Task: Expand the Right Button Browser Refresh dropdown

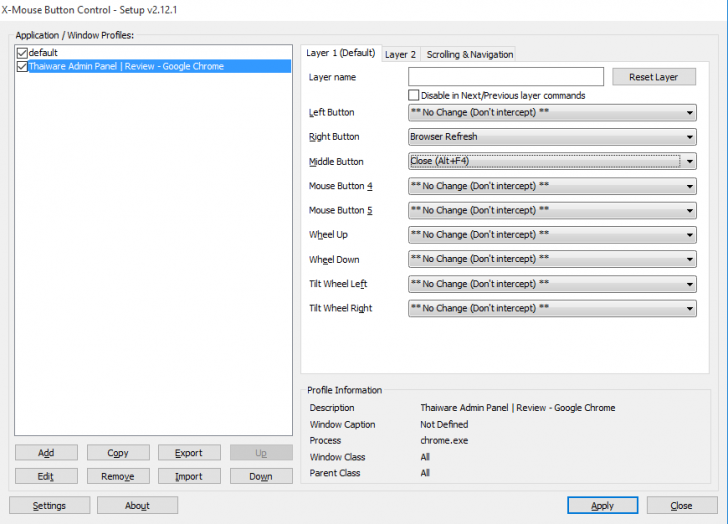Action: click(x=552, y=137)
